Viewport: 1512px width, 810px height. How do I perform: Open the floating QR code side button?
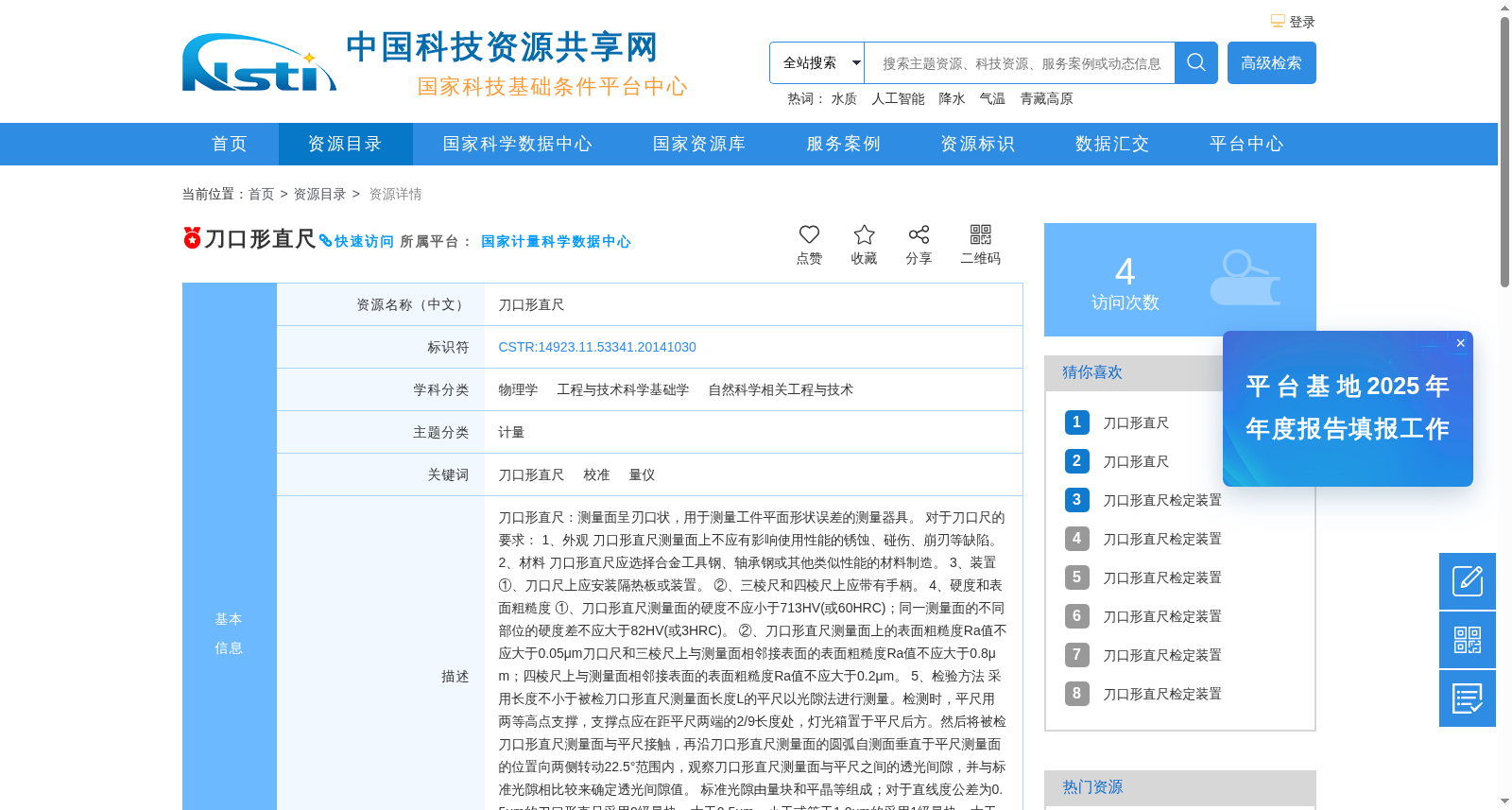tap(1468, 640)
